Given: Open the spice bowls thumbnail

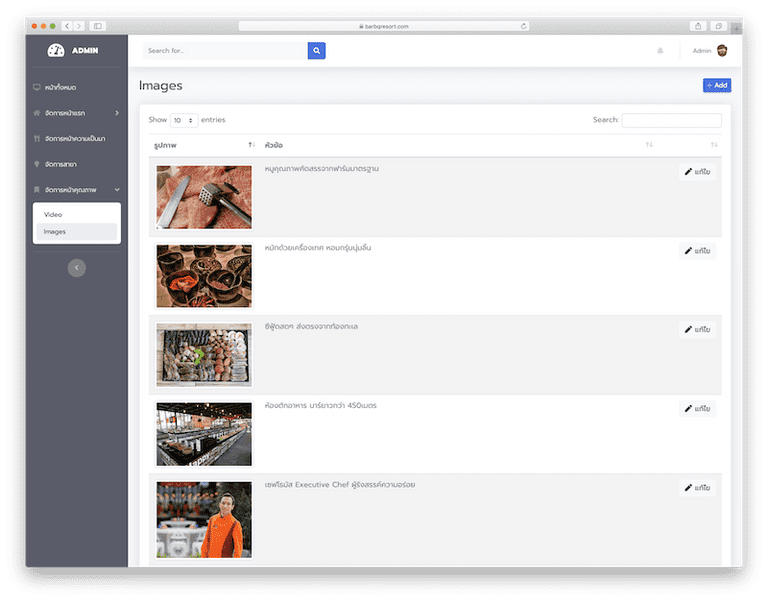Looking at the screenshot, I should [204, 276].
